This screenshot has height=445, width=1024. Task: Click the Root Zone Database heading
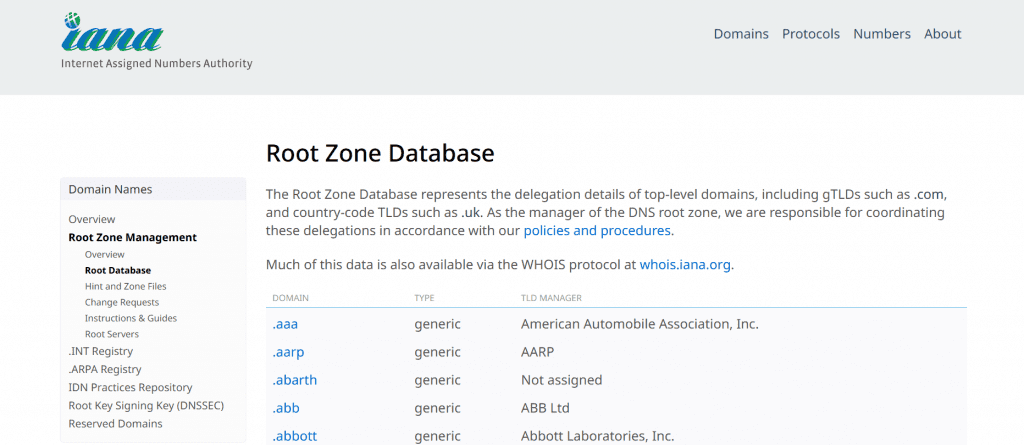pos(380,153)
